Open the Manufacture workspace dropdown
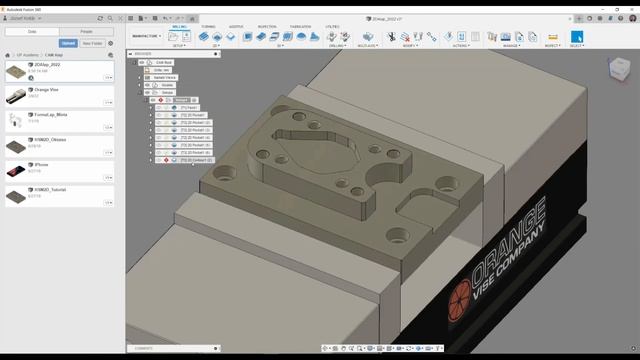Viewport: 640px width, 360px height. click(147, 36)
